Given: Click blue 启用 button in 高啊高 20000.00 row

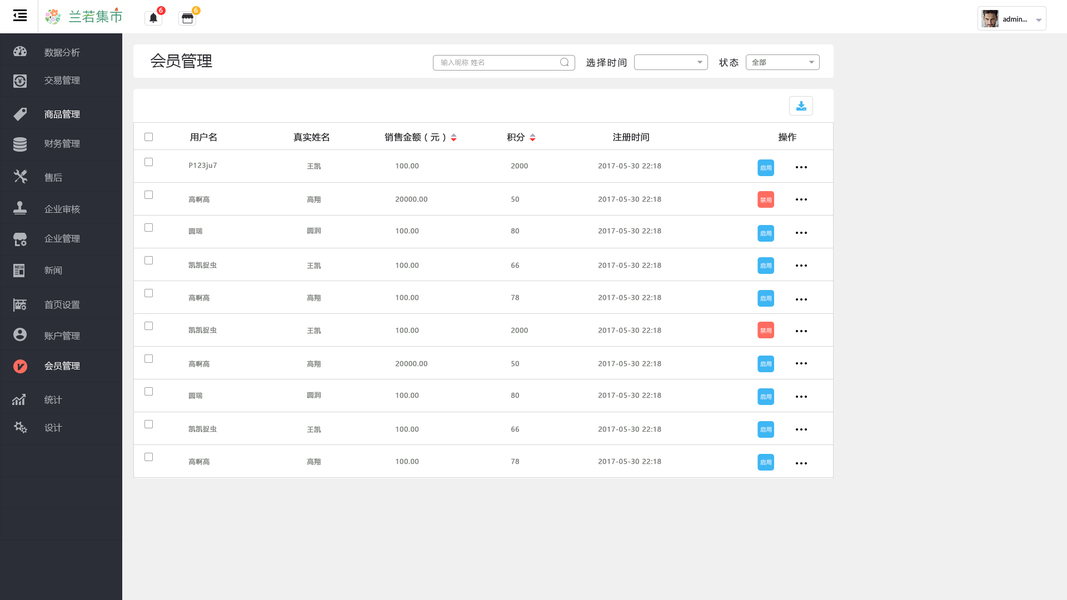Looking at the screenshot, I should click(x=766, y=364).
